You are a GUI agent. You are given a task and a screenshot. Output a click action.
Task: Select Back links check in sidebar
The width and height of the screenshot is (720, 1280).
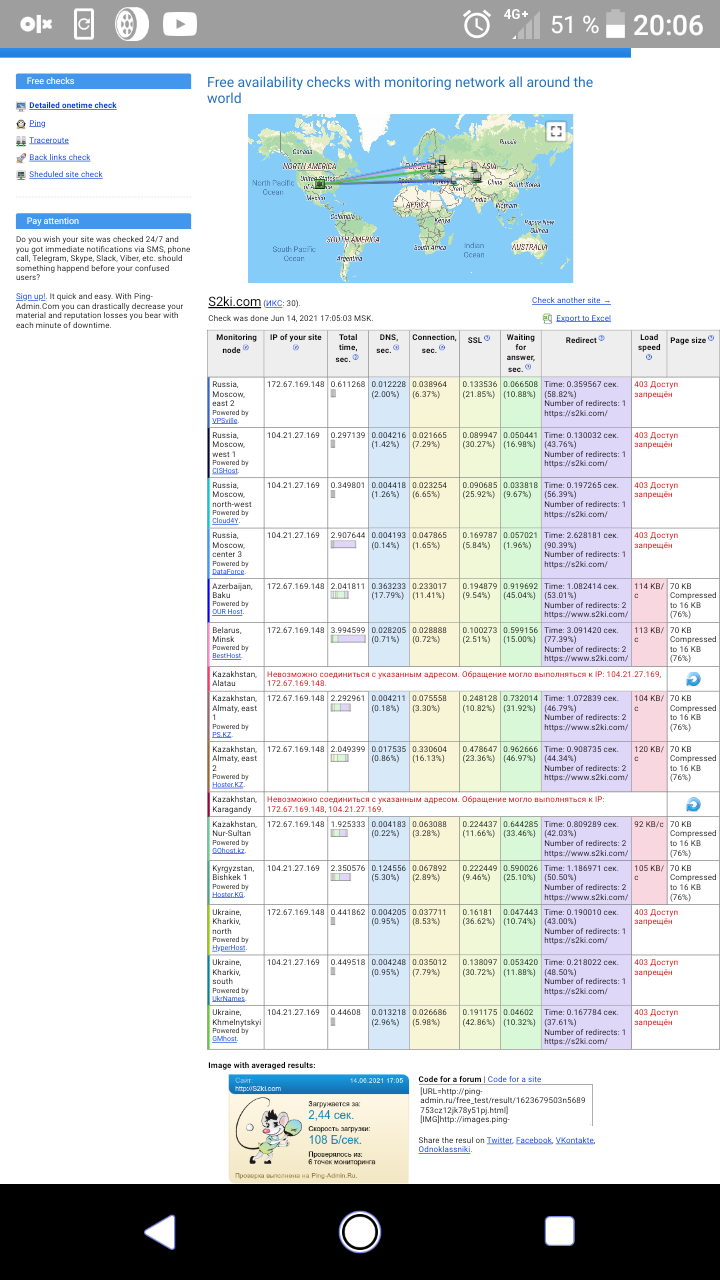coord(59,157)
